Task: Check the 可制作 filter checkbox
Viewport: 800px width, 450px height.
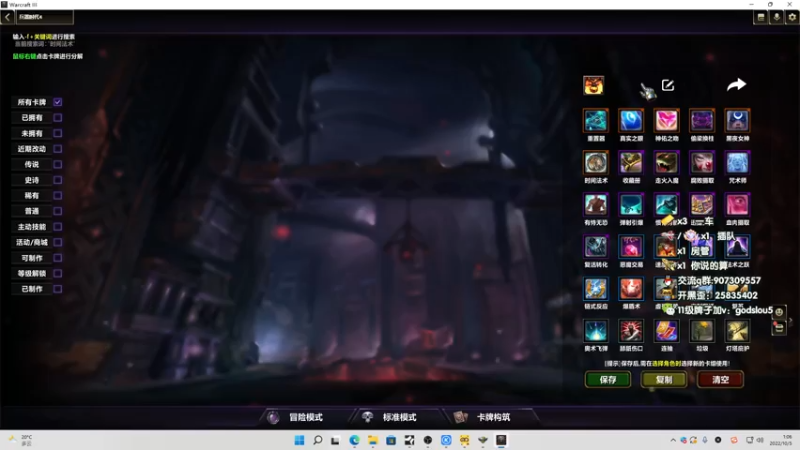Action: [x=58, y=258]
